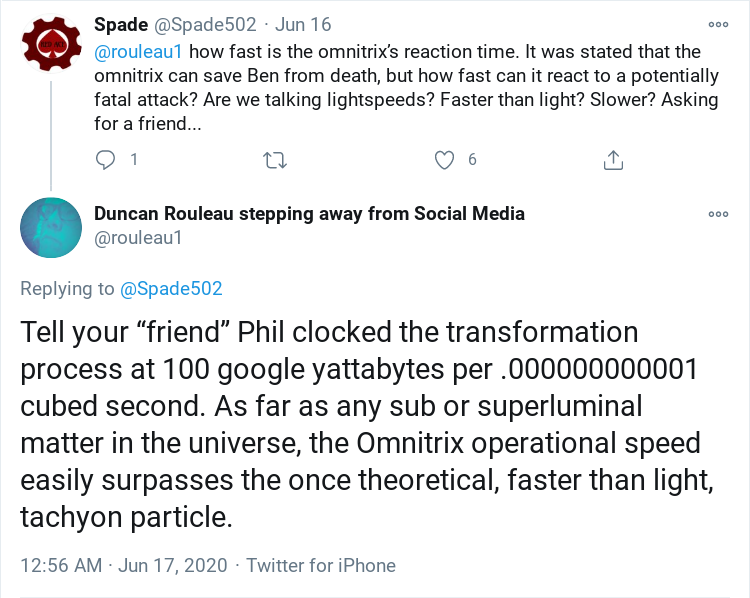The width and height of the screenshot is (750, 598).
Task: Click the @rouleau1 handle under Duncan's name
Action: [137, 238]
